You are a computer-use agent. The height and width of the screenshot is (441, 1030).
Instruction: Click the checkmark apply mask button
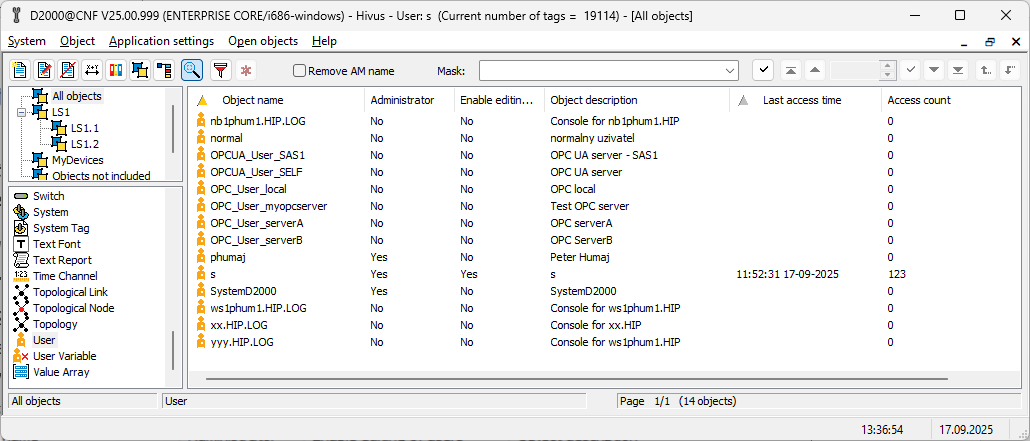(x=763, y=70)
